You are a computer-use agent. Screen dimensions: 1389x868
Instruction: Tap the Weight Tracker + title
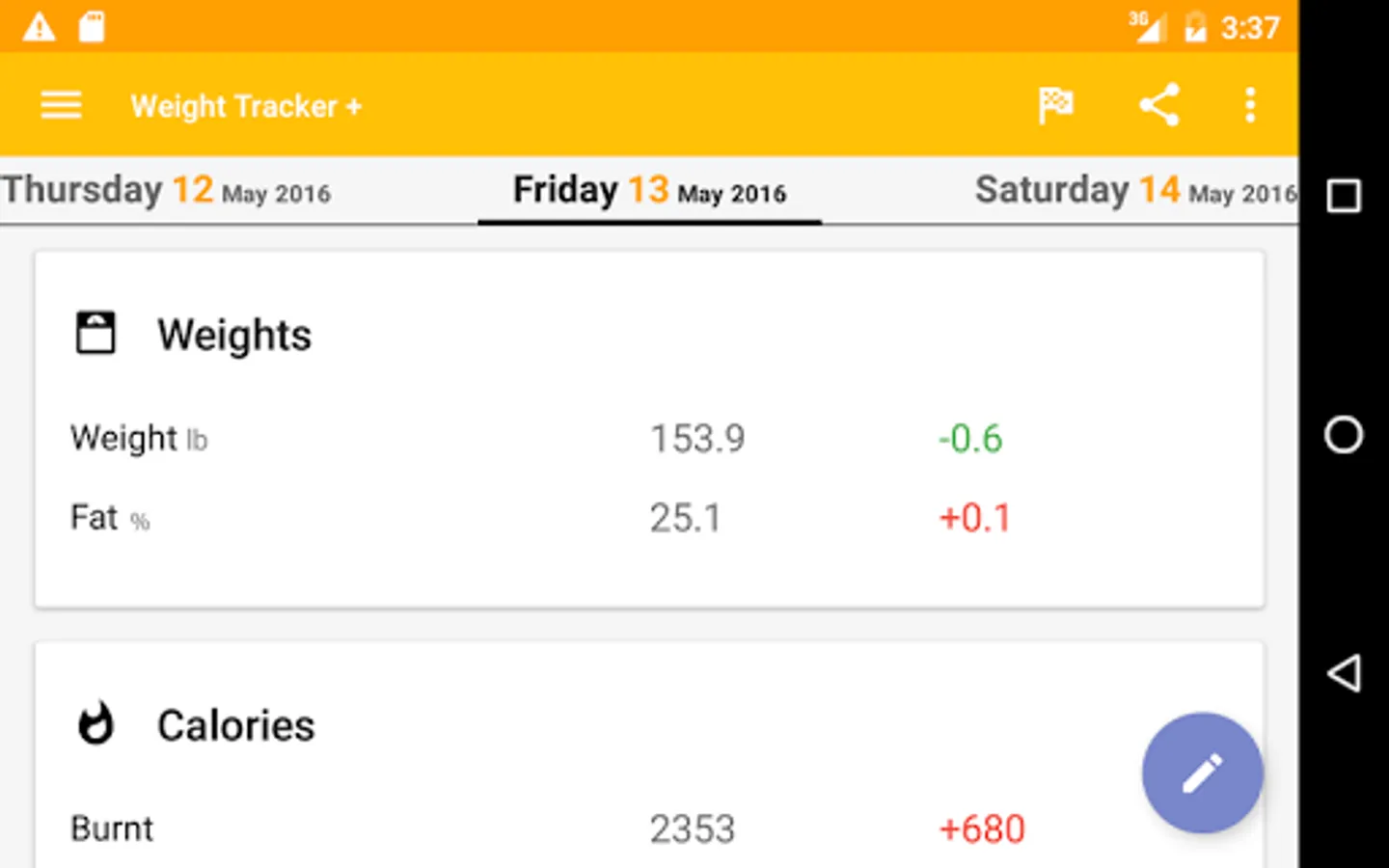tap(246, 105)
